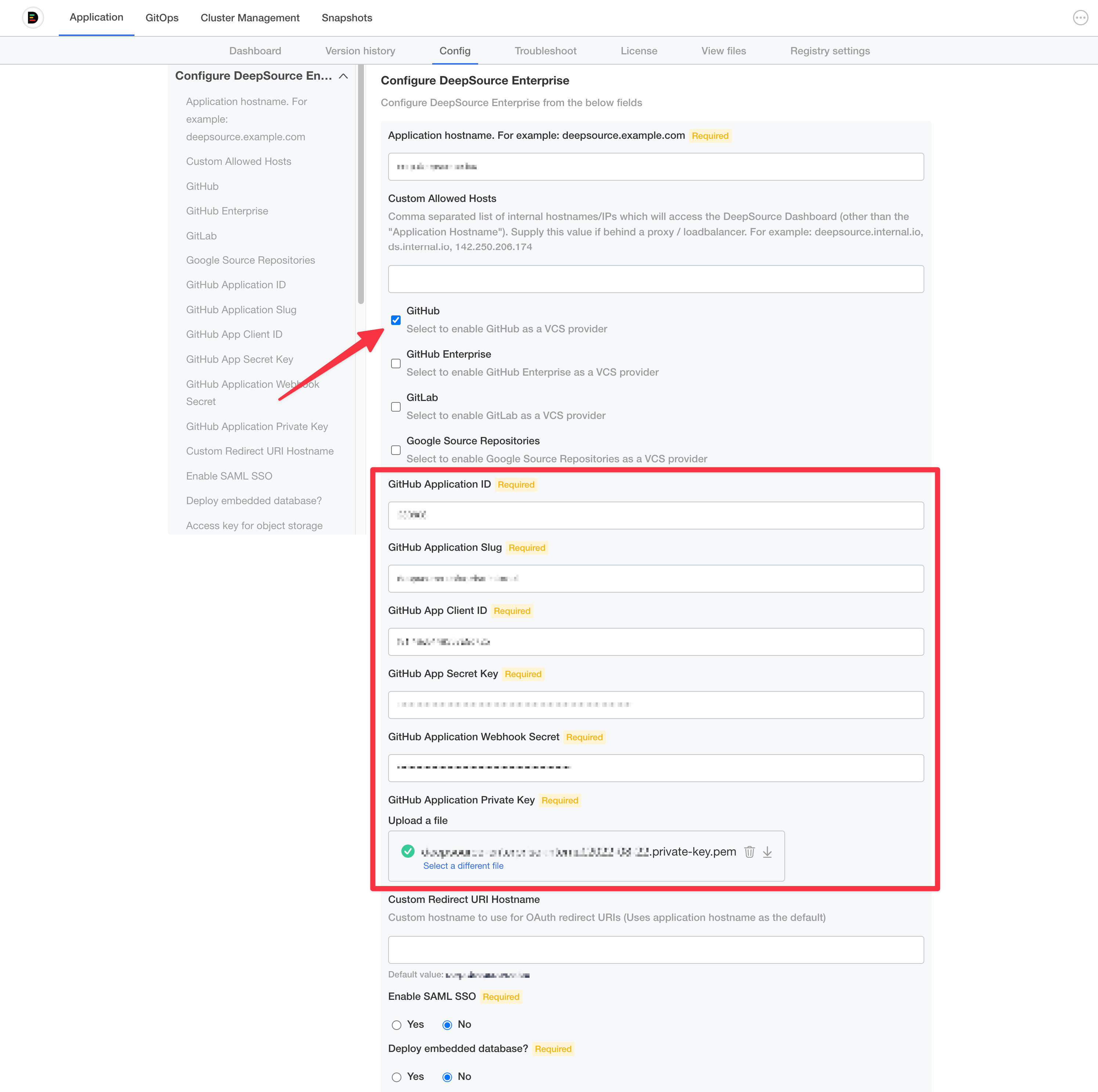Click the Select a different file link
Image resolution: width=1098 pixels, height=1092 pixels.
click(x=463, y=865)
